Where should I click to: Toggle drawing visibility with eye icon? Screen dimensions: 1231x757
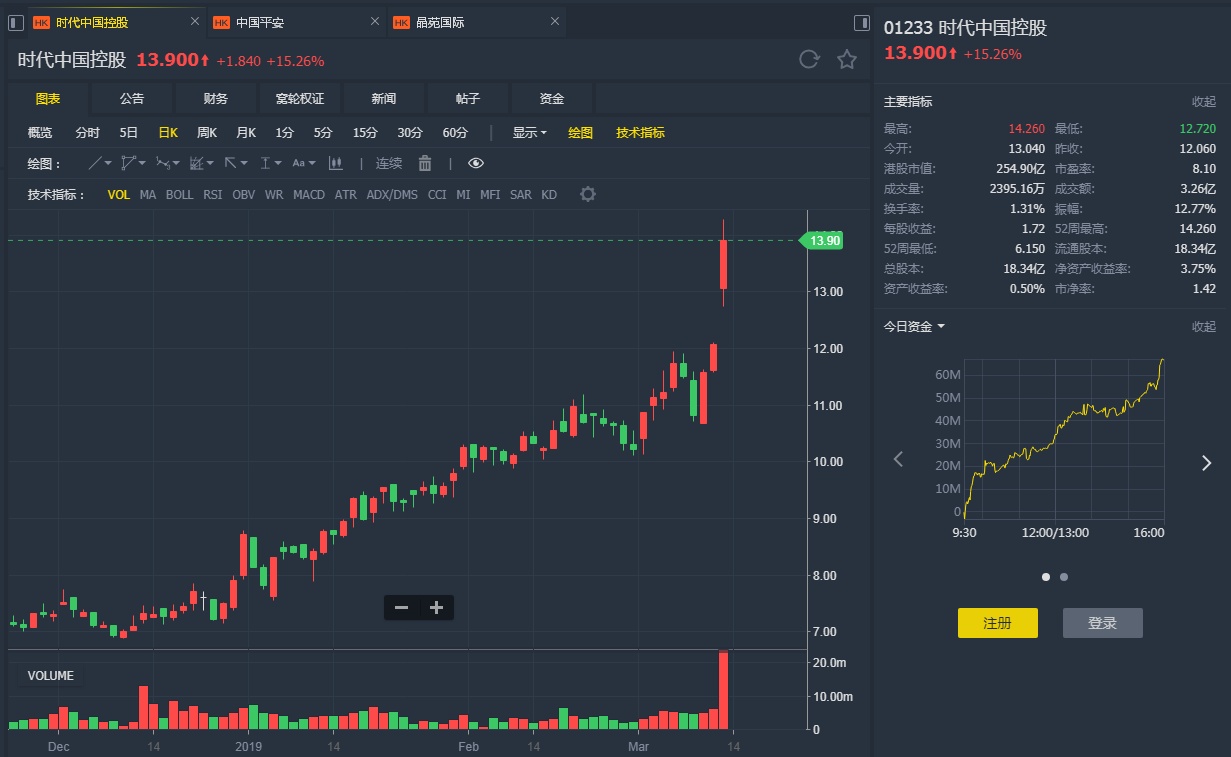click(476, 163)
